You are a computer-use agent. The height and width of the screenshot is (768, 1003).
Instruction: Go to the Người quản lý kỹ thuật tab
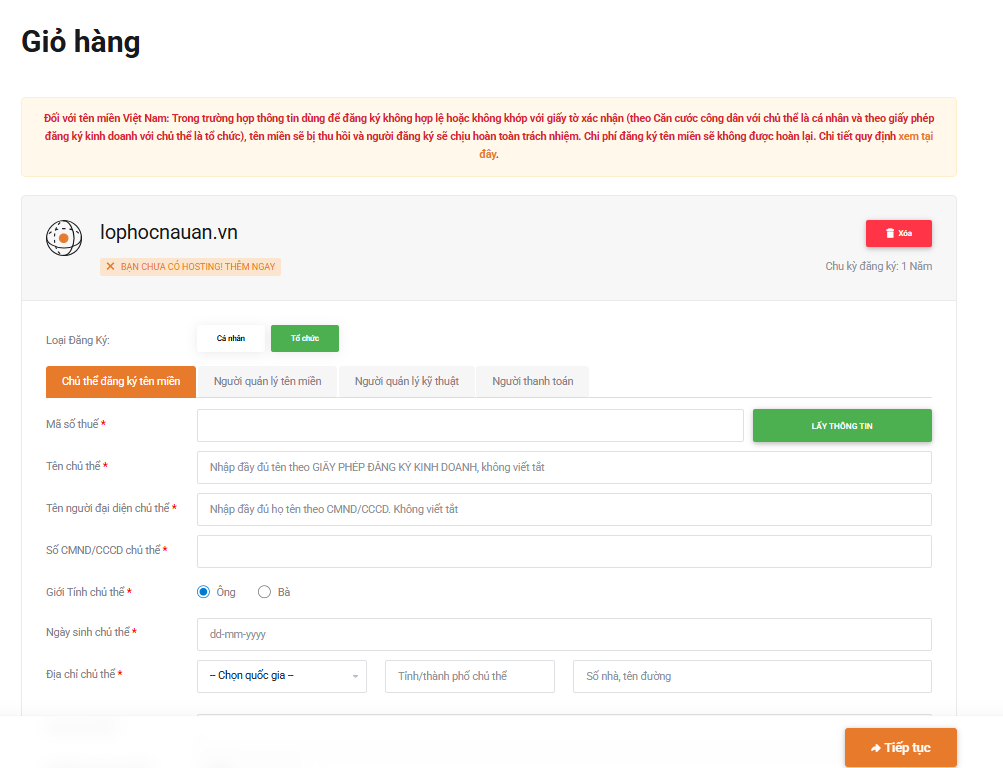406,381
